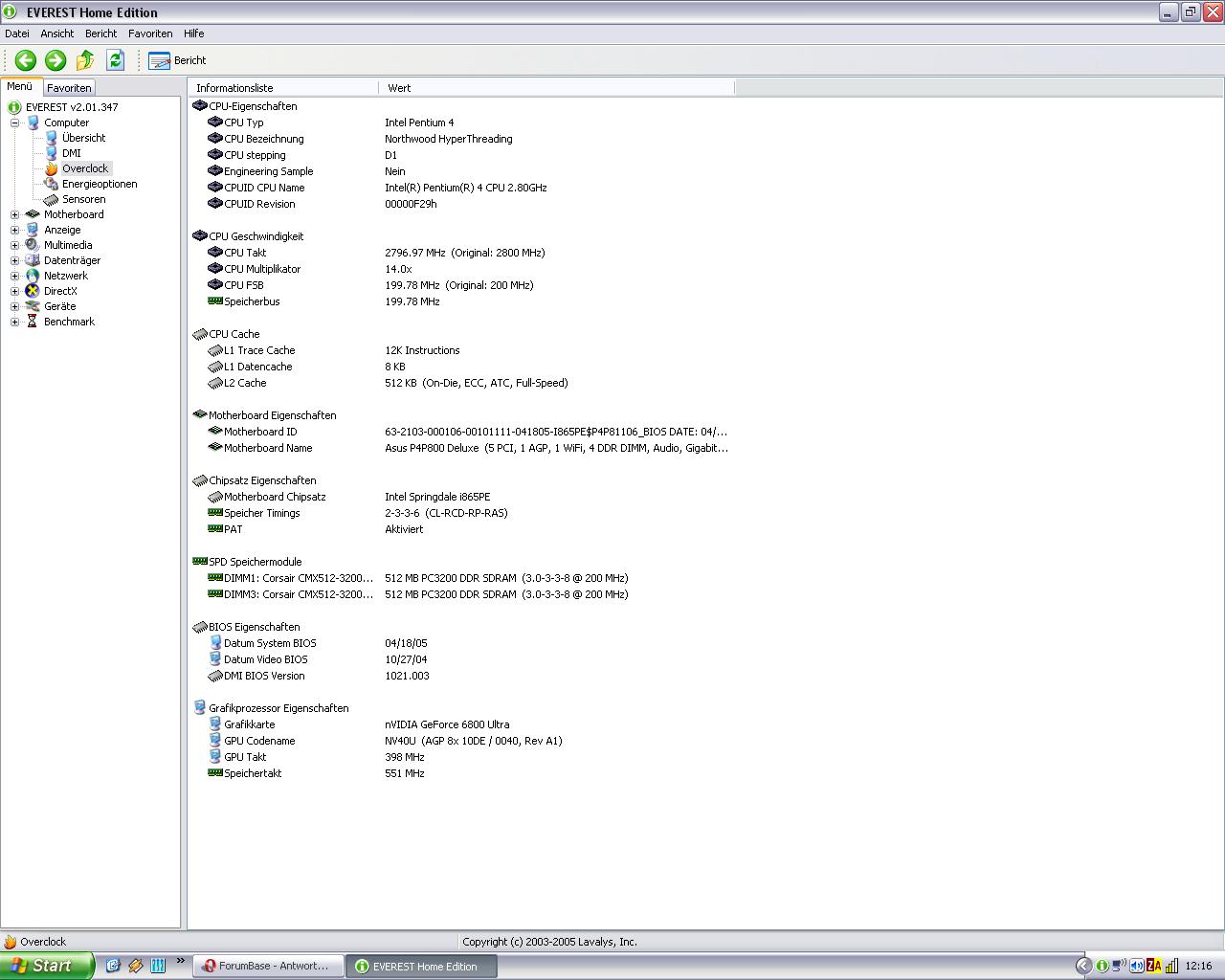Collapse the Computer tree node
This screenshot has width=1225, height=980.
(x=14, y=122)
